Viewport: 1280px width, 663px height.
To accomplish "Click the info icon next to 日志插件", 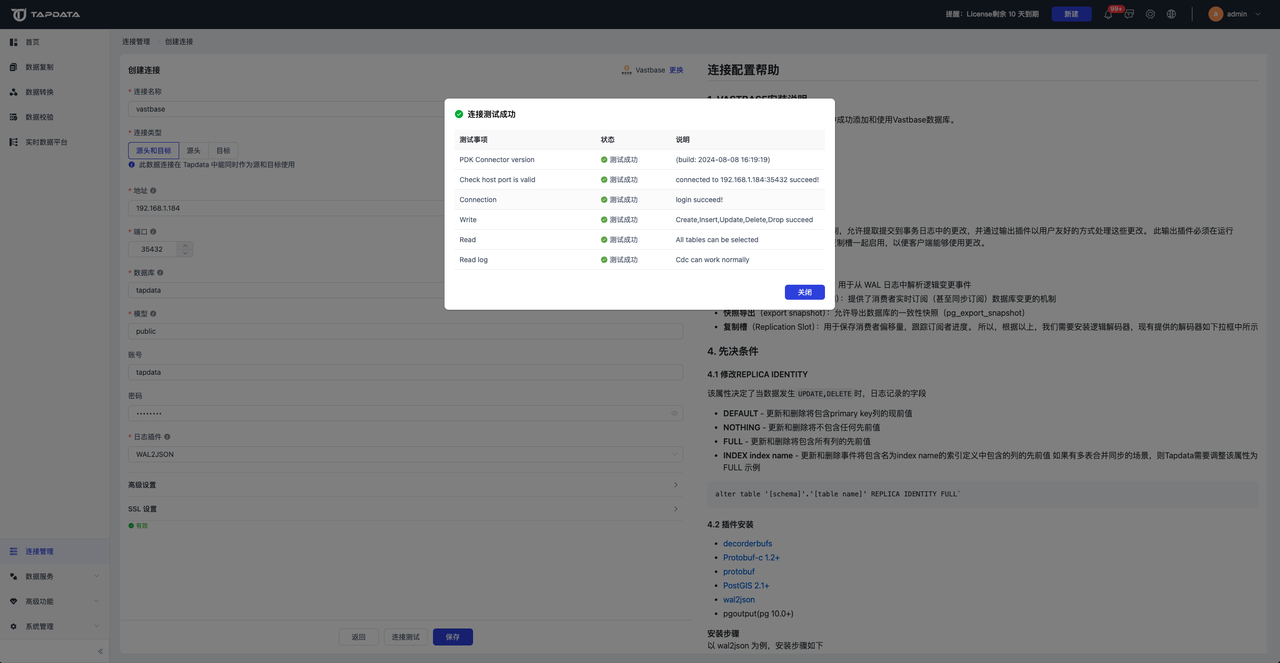I will tap(167, 436).
